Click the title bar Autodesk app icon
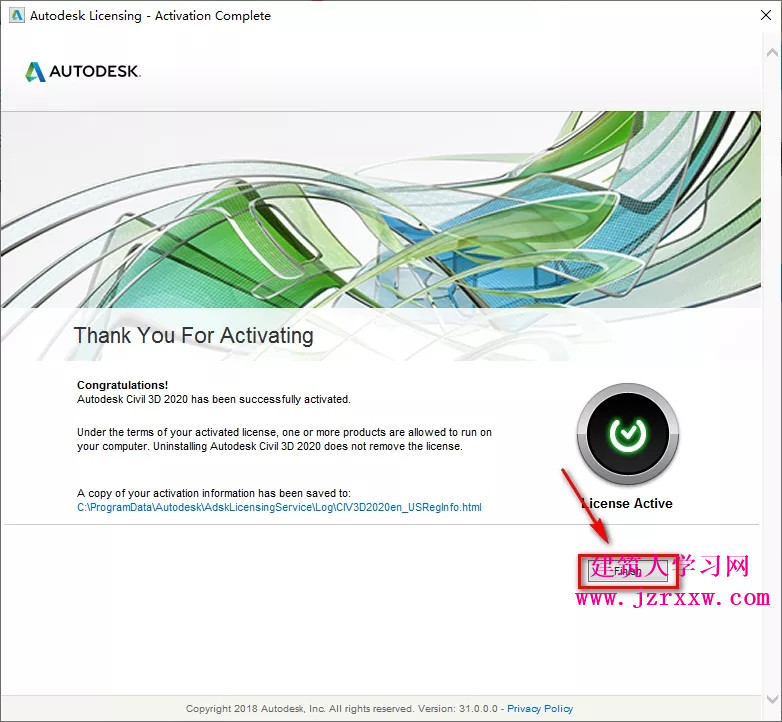The width and height of the screenshot is (782, 722). pyautogui.click(x=16, y=15)
